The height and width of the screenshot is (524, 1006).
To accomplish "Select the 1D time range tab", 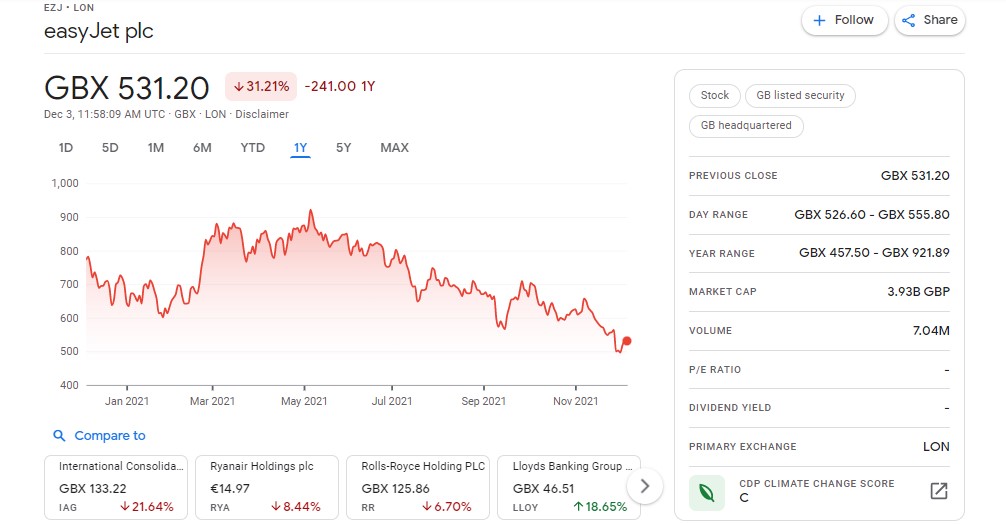I will click(x=65, y=148).
